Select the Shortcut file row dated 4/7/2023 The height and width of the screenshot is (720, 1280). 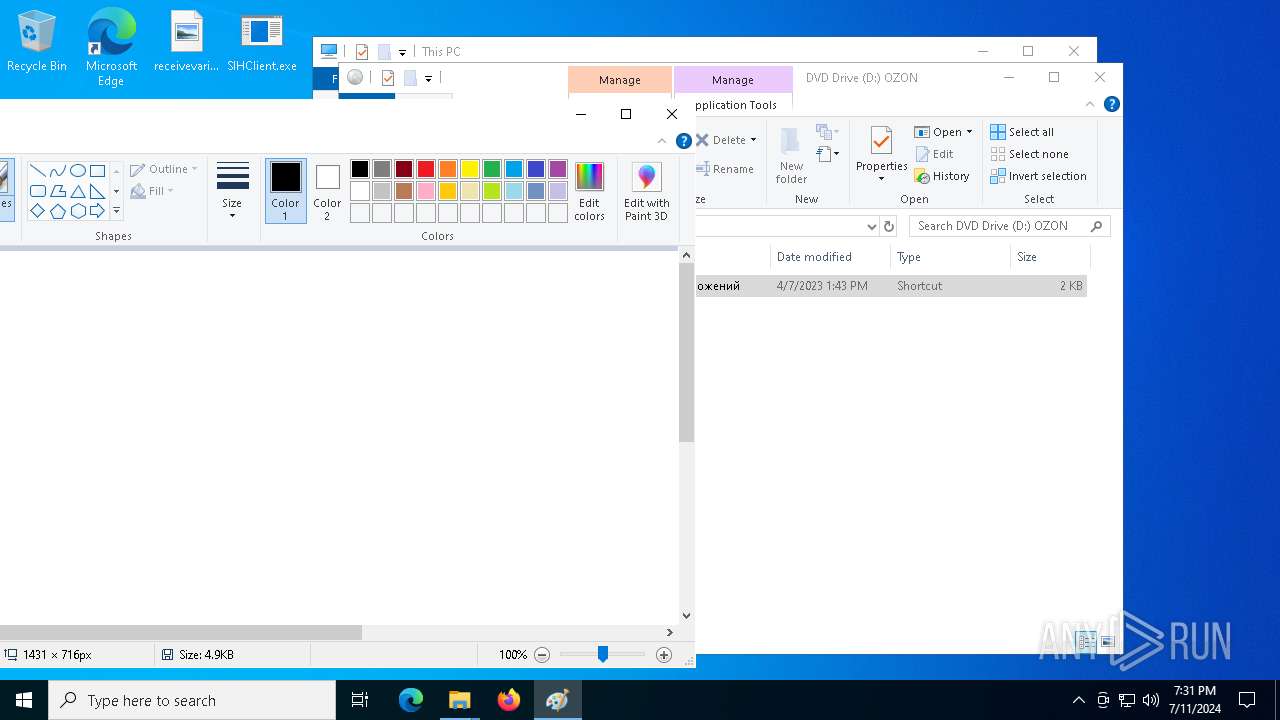(891, 286)
